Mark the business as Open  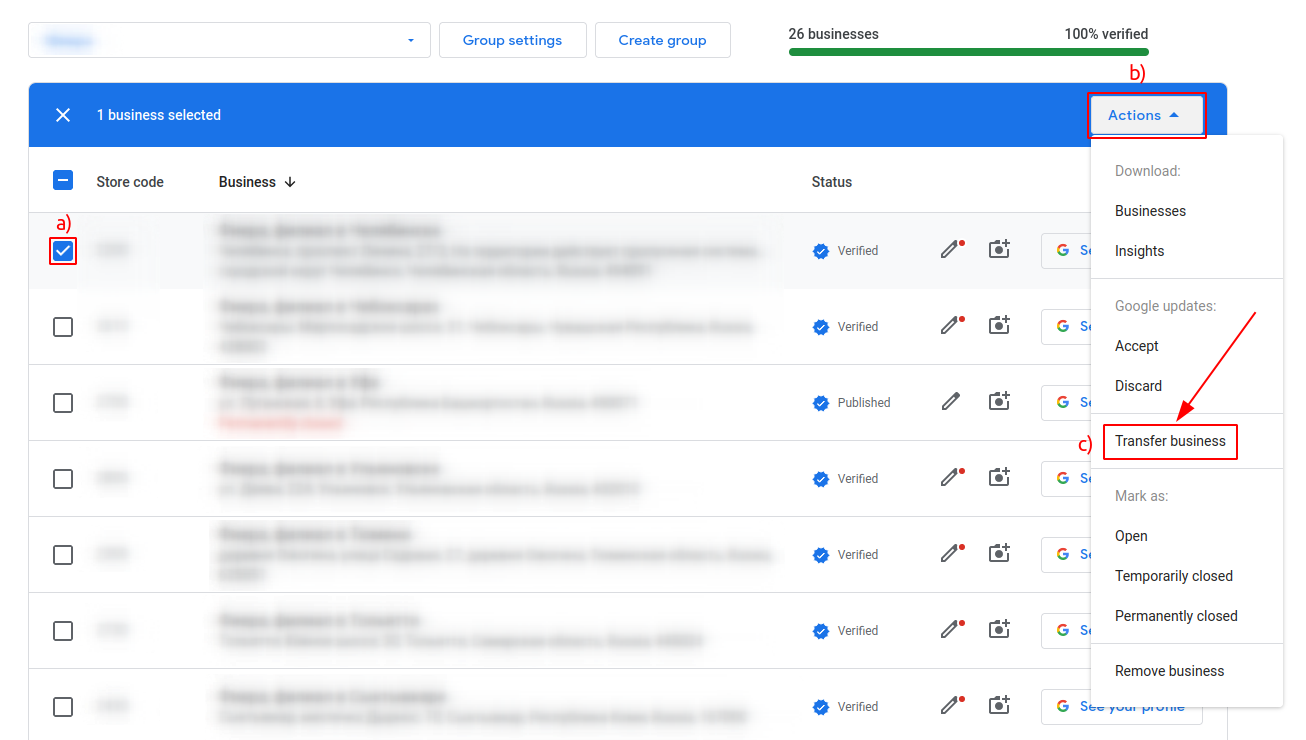1186,536
